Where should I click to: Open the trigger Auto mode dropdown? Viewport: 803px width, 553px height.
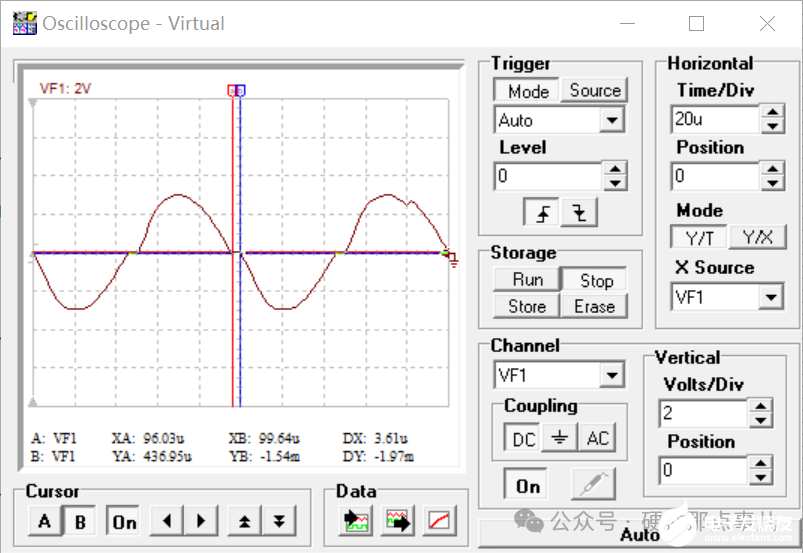611,120
